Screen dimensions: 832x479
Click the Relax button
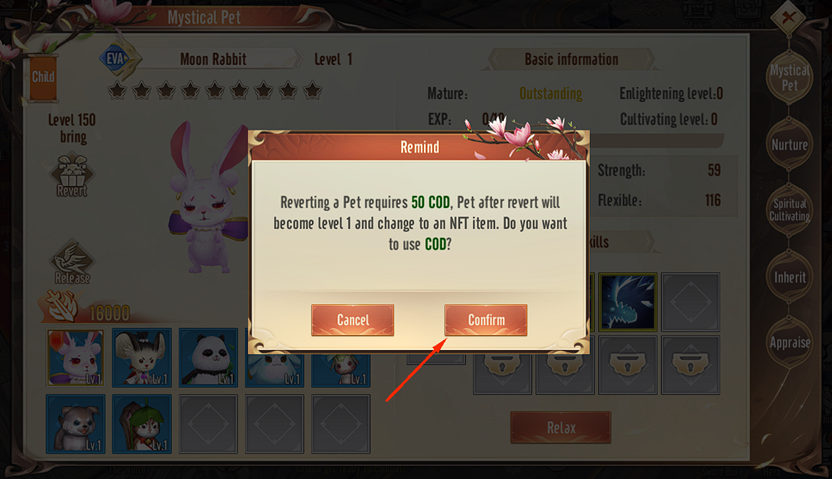pyautogui.click(x=561, y=428)
